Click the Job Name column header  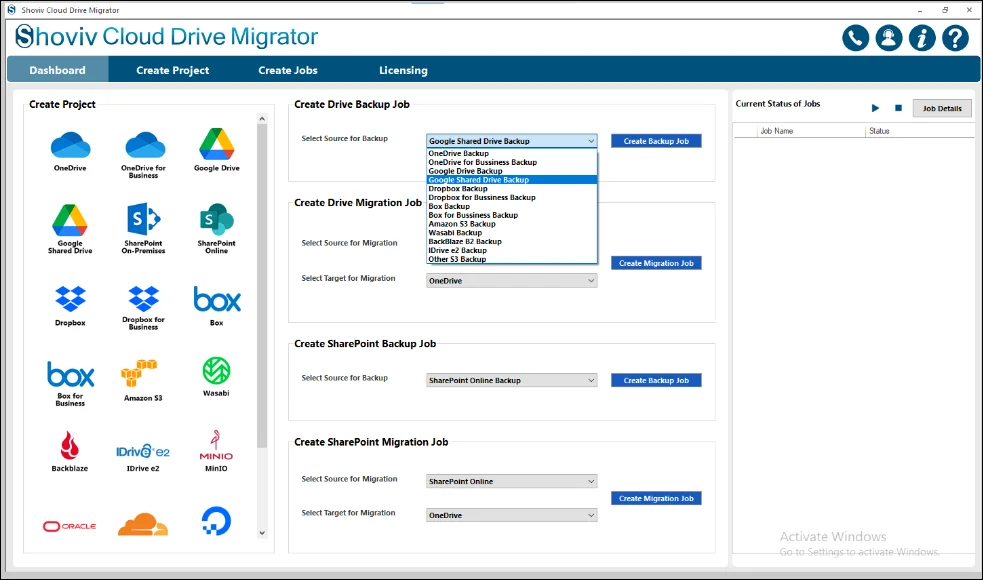point(776,131)
